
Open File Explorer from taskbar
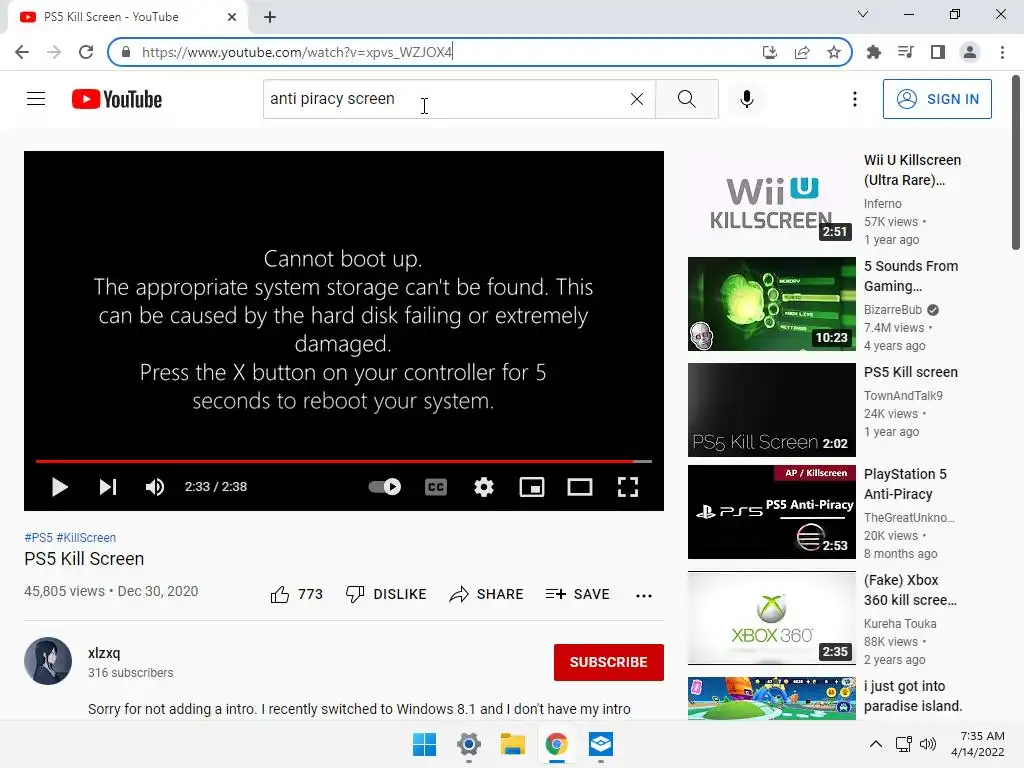point(513,744)
